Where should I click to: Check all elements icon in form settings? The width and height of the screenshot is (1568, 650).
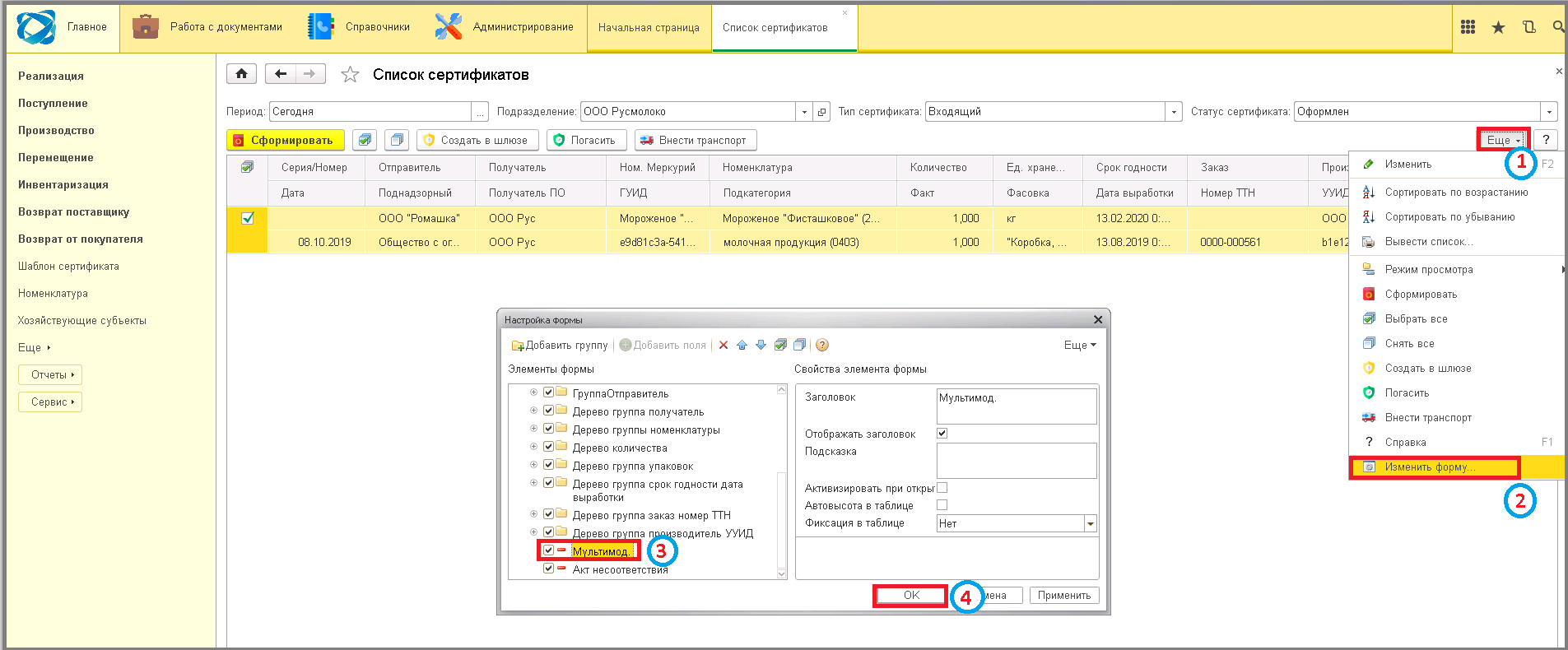tap(780, 345)
